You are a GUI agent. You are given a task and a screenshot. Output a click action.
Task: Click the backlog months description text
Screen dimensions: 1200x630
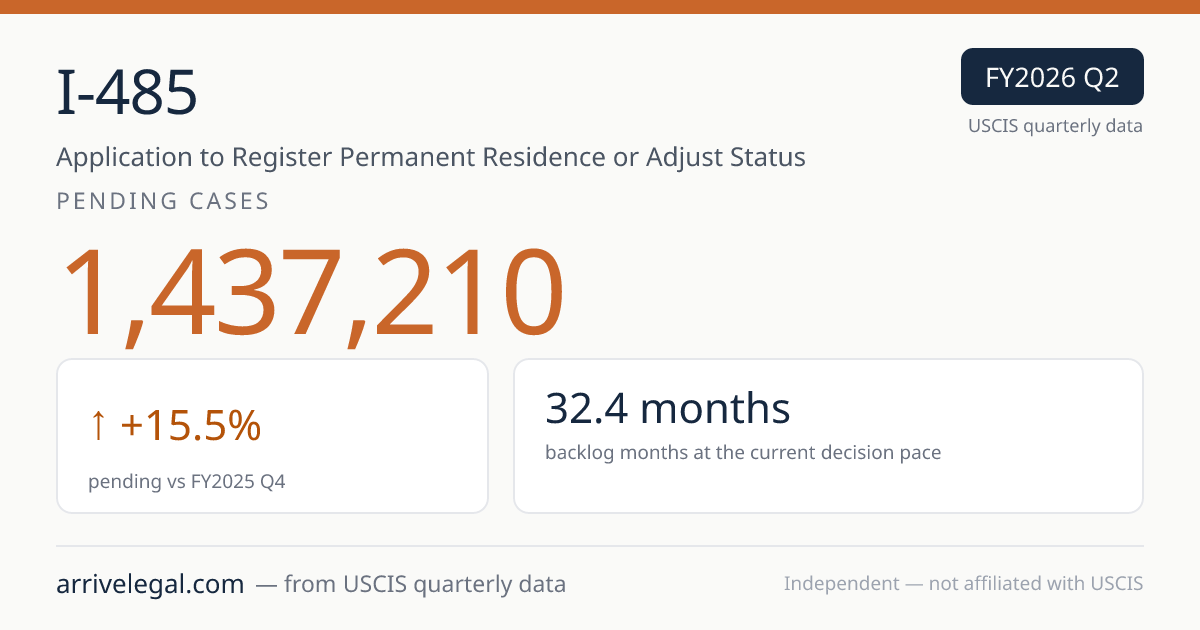pos(743,452)
